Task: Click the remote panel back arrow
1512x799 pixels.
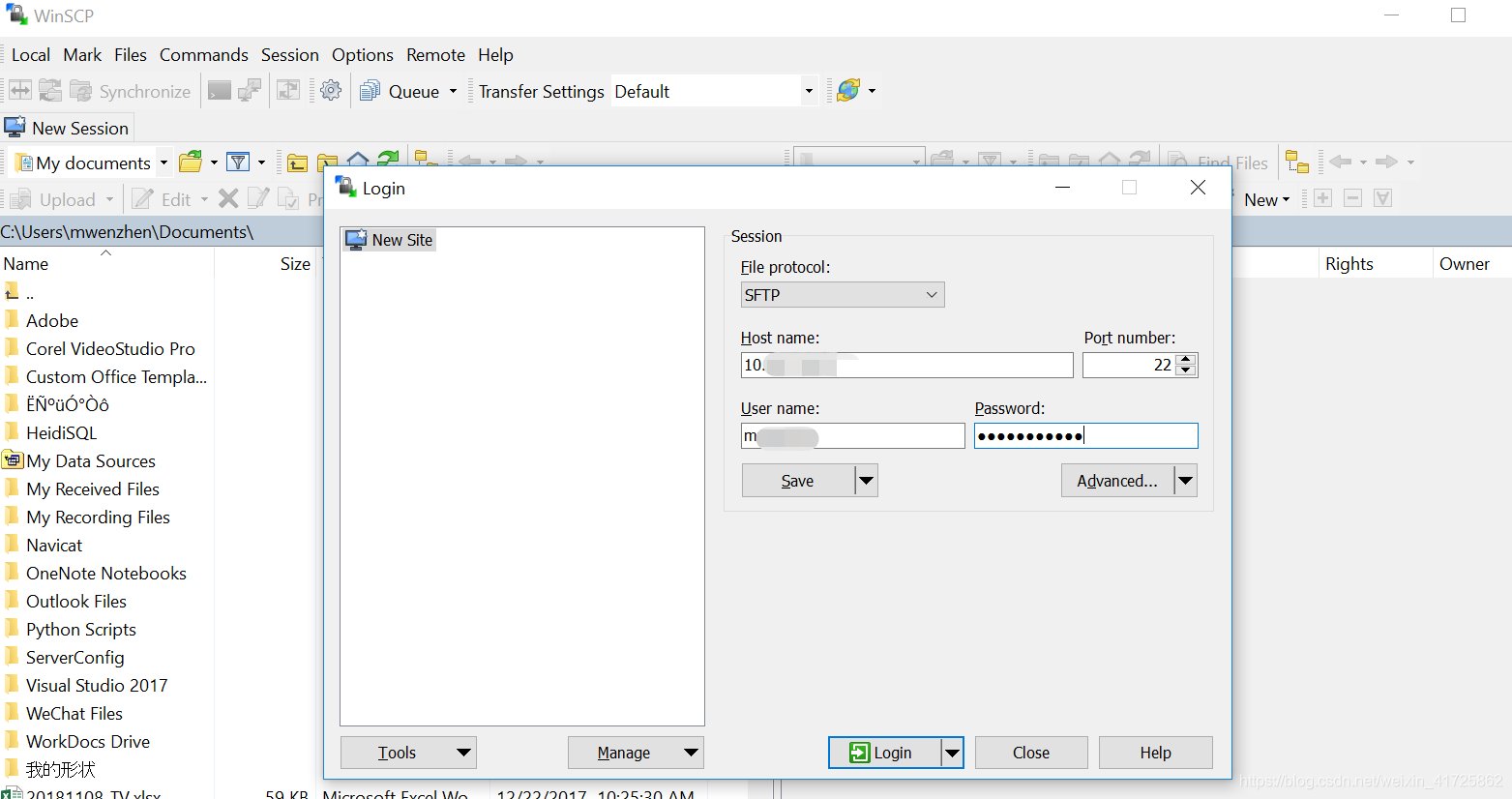Action: point(1340,162)
